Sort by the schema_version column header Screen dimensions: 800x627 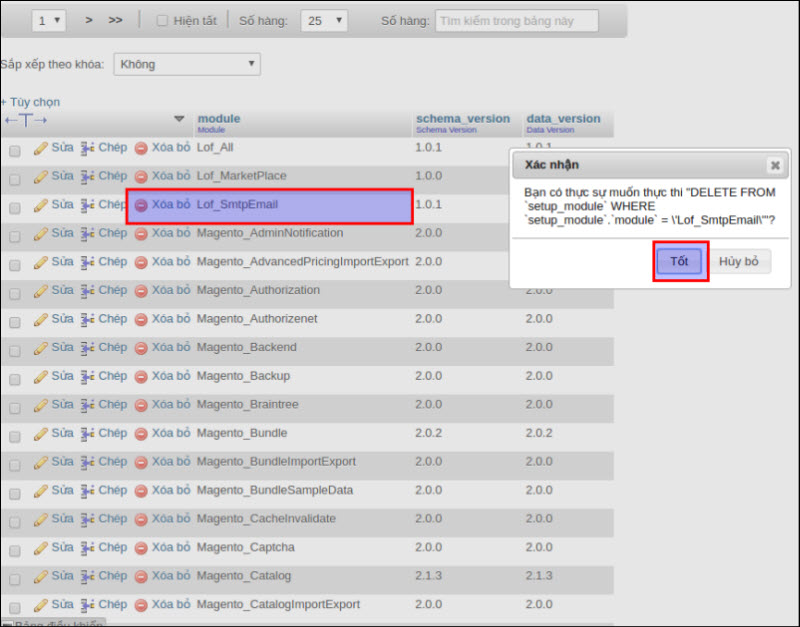pos(462,118)
